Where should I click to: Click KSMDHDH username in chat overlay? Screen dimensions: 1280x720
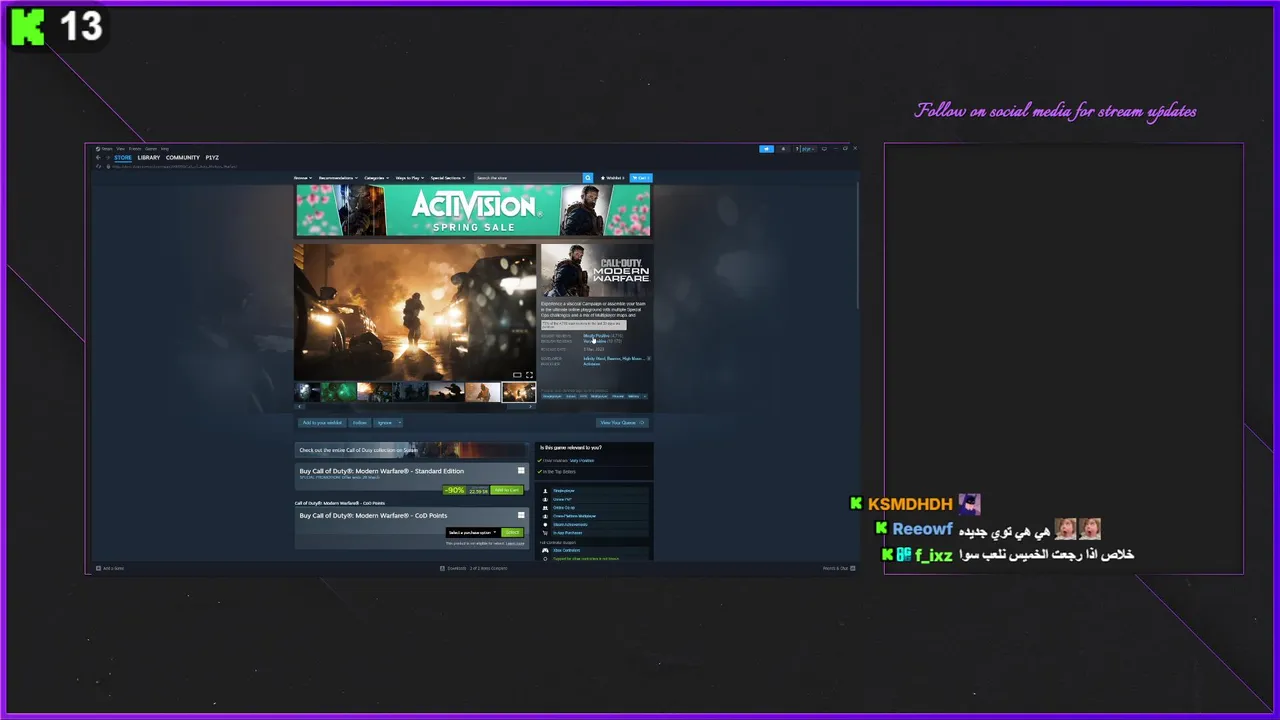click(x=910, y=505)
